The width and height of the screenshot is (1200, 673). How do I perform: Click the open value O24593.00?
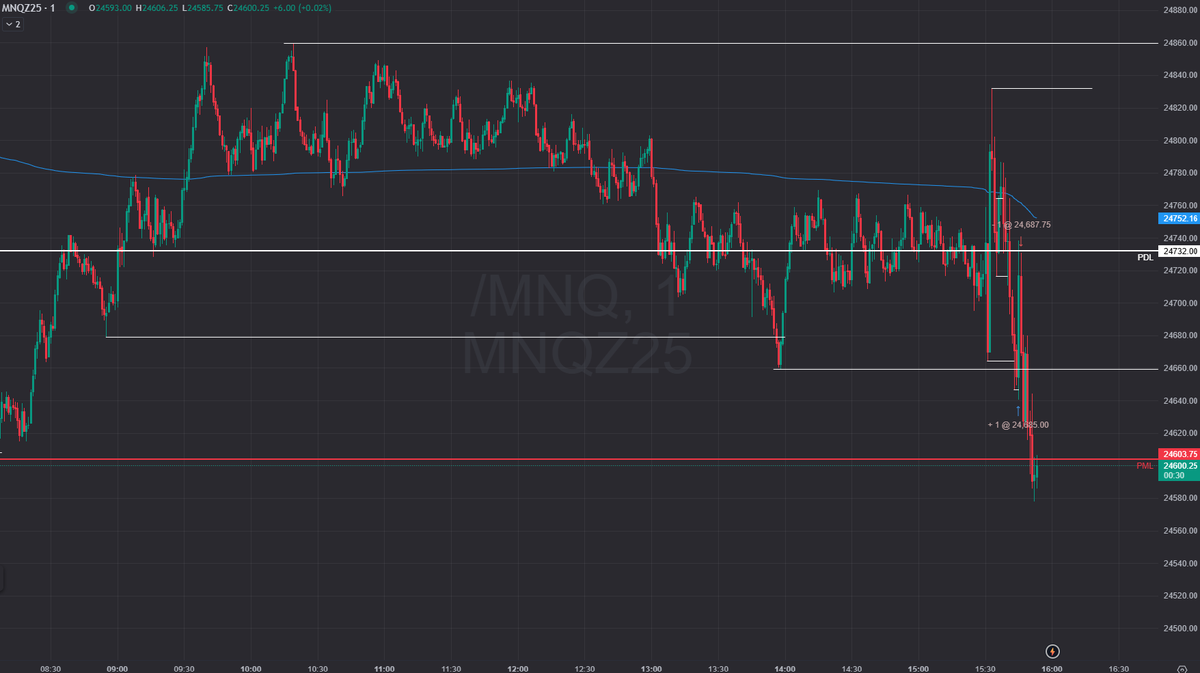click(x=110, y=8)
